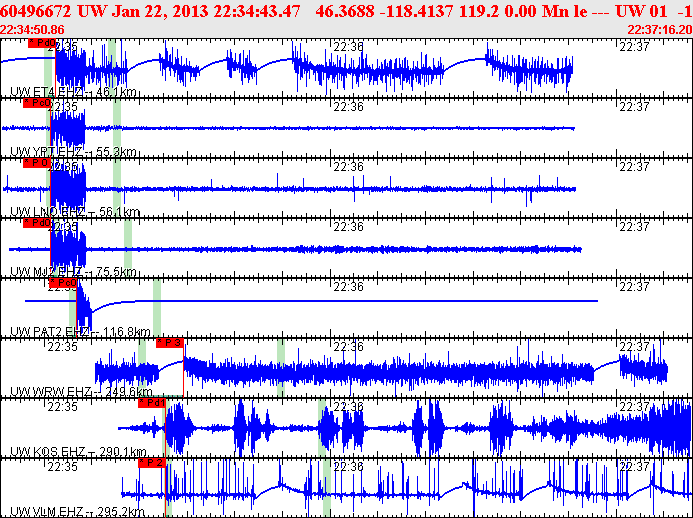The image size is (693, 518).
Task: Click the UW KOS EHZ 290.1km station label
Action: click(79, 452)
